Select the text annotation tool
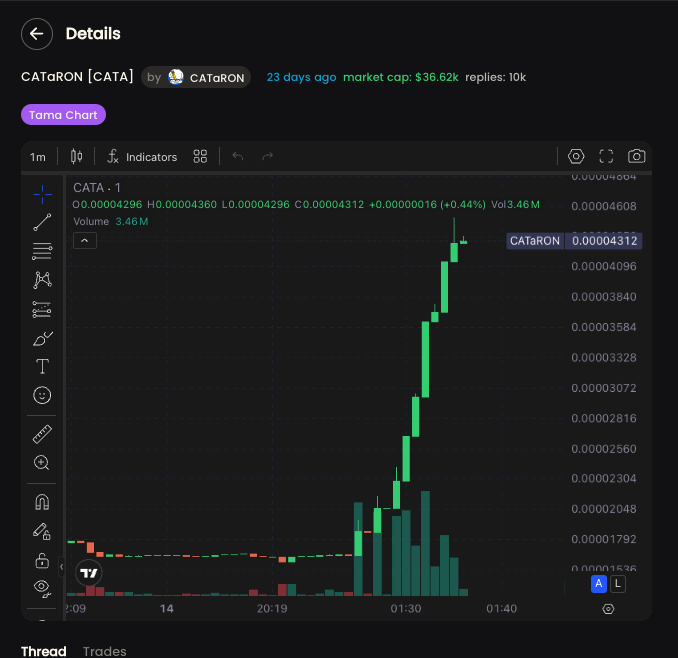Viewport: 678px width, 658px height. [42, 367]
